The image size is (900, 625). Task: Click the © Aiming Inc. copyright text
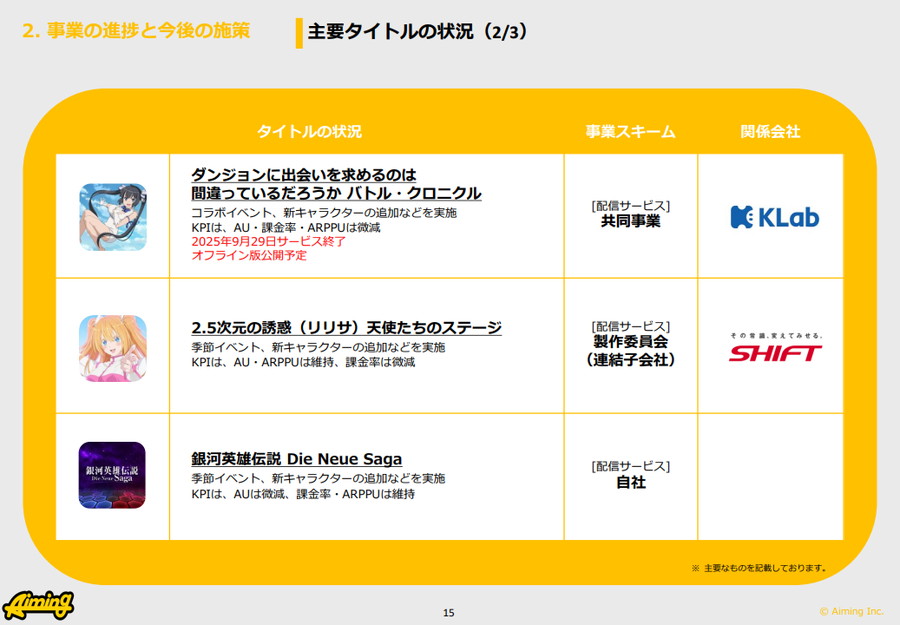tap(852, 611)
